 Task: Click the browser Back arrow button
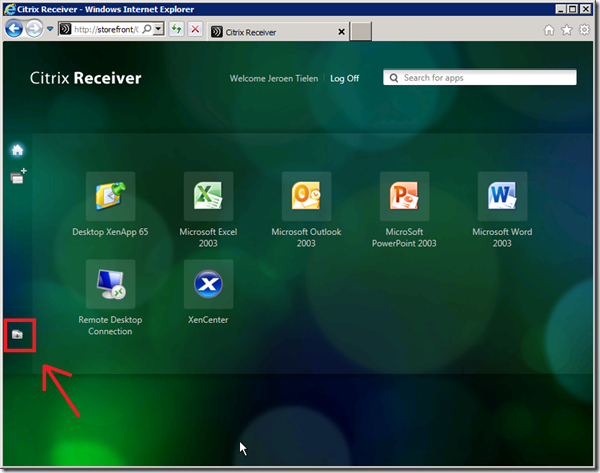click(14, 29)
